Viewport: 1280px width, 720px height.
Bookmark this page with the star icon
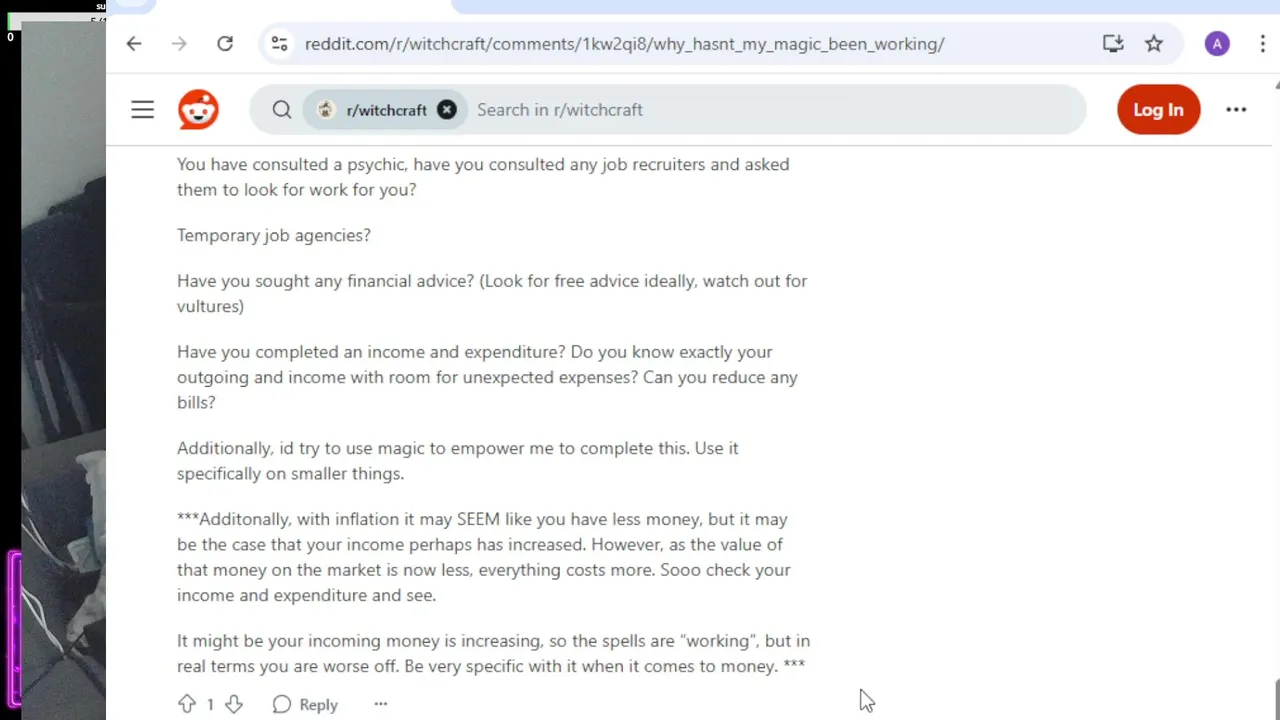[1154, 44]
